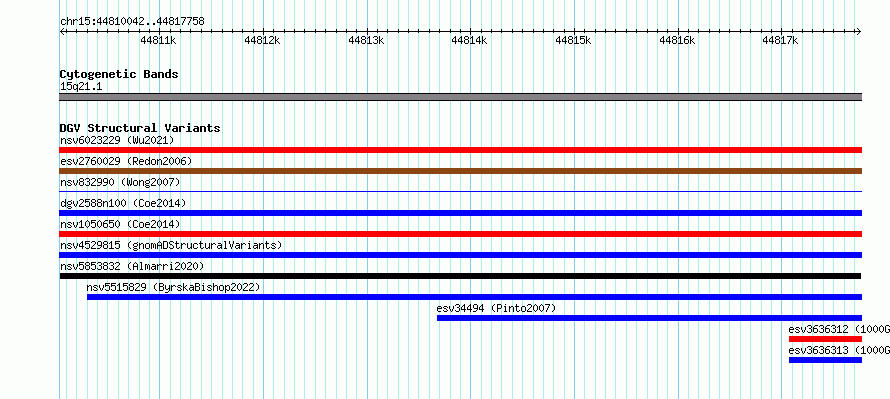Click the Cytogenetic Bands track title
The height and width of the screenshot is (399, 890).
click(119, 74)
